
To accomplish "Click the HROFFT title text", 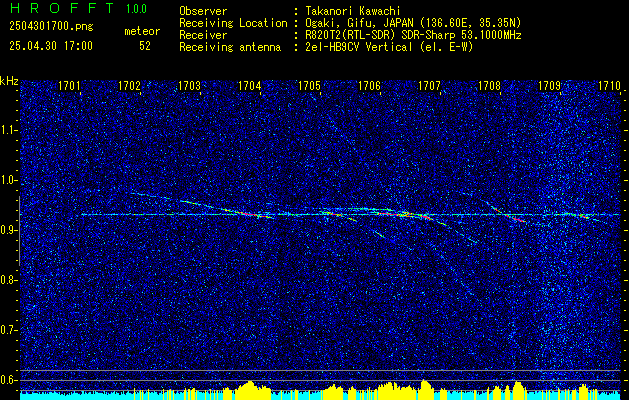I will [63, 8].
